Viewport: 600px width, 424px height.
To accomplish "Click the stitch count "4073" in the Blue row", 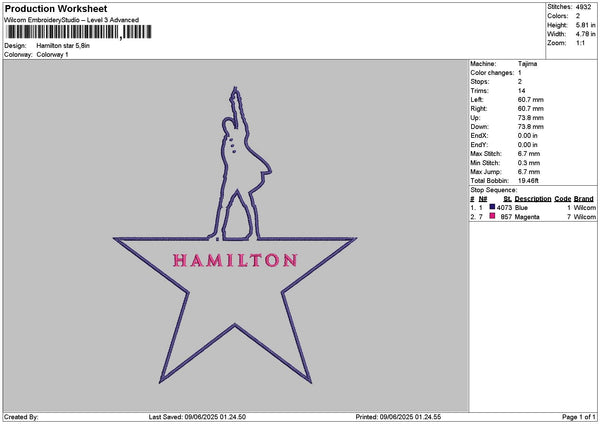I will click(504, 208).
